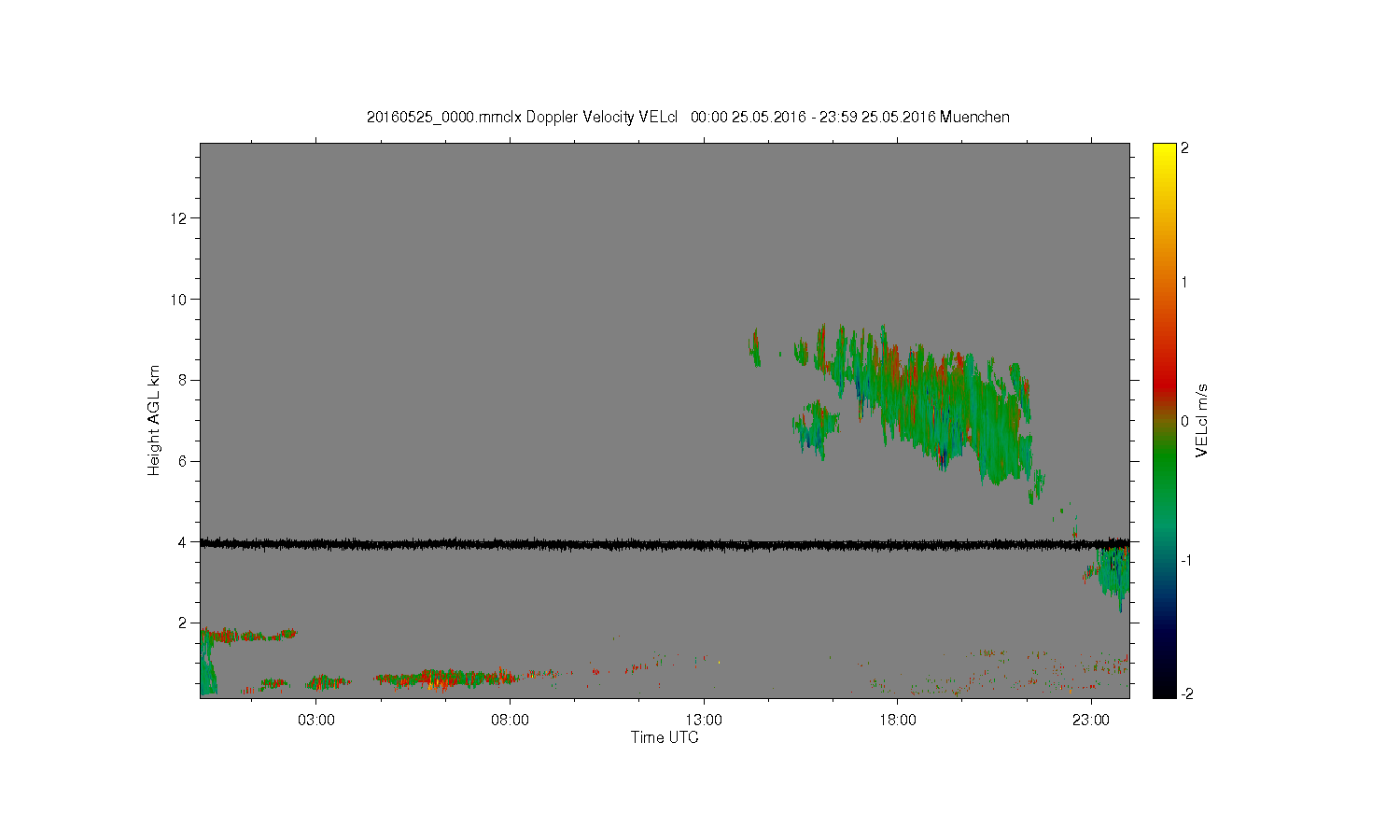The height and width of the screenshot is (840, 1400).
Task: Click the colorbar top value 2
Action: (x=1184, y=148)
